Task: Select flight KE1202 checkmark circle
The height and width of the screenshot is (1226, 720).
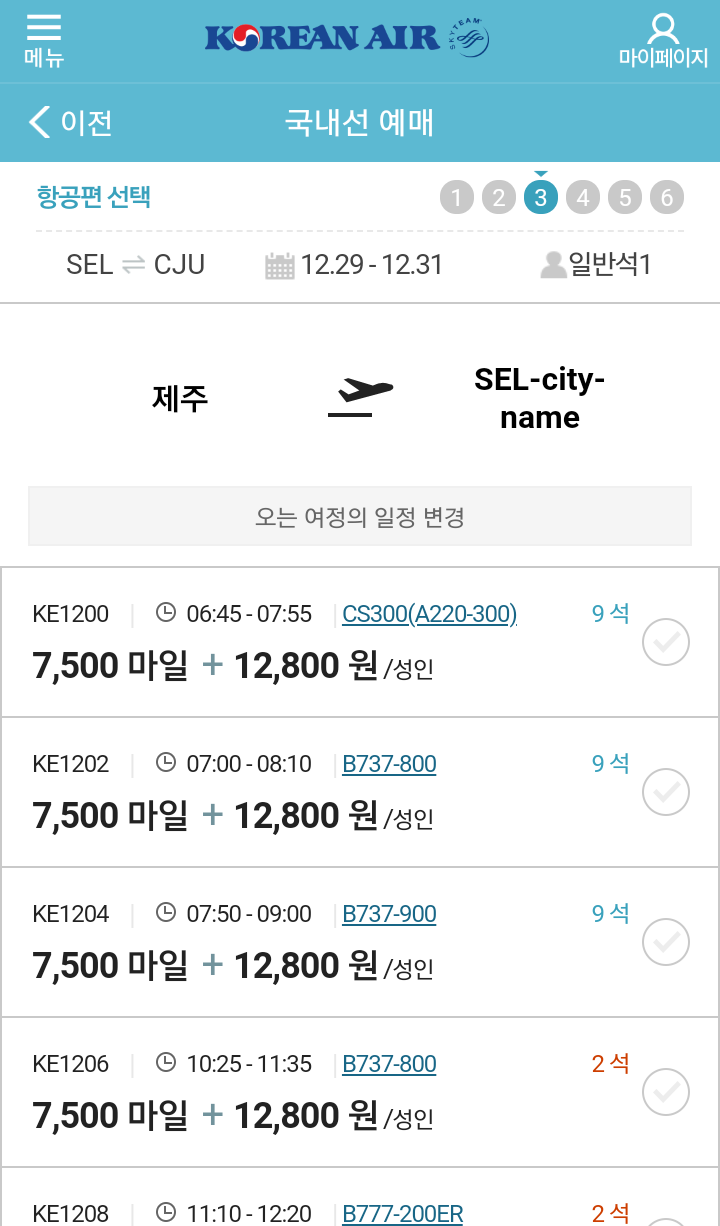Action: point(666,792)
